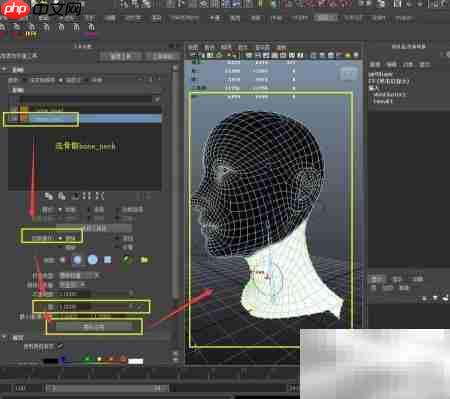Click the Paste skin weights icon below influence list
The width and height of the screenshot is (450, 399).
(x=62, y=196)
